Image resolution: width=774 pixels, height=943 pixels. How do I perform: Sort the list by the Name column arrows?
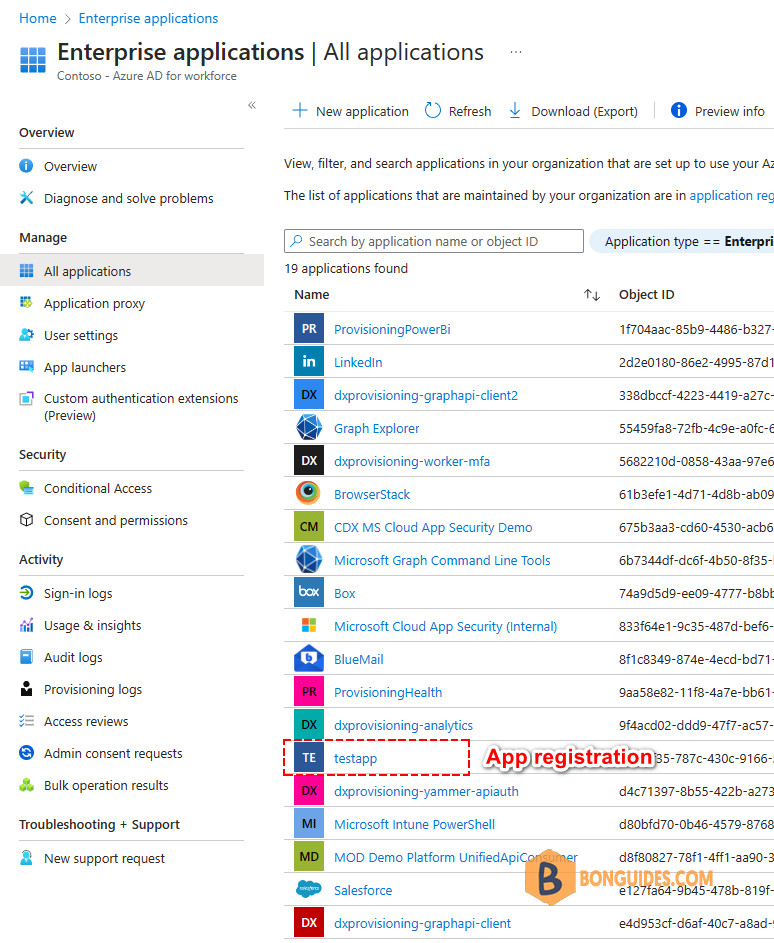tap(592, 295)
